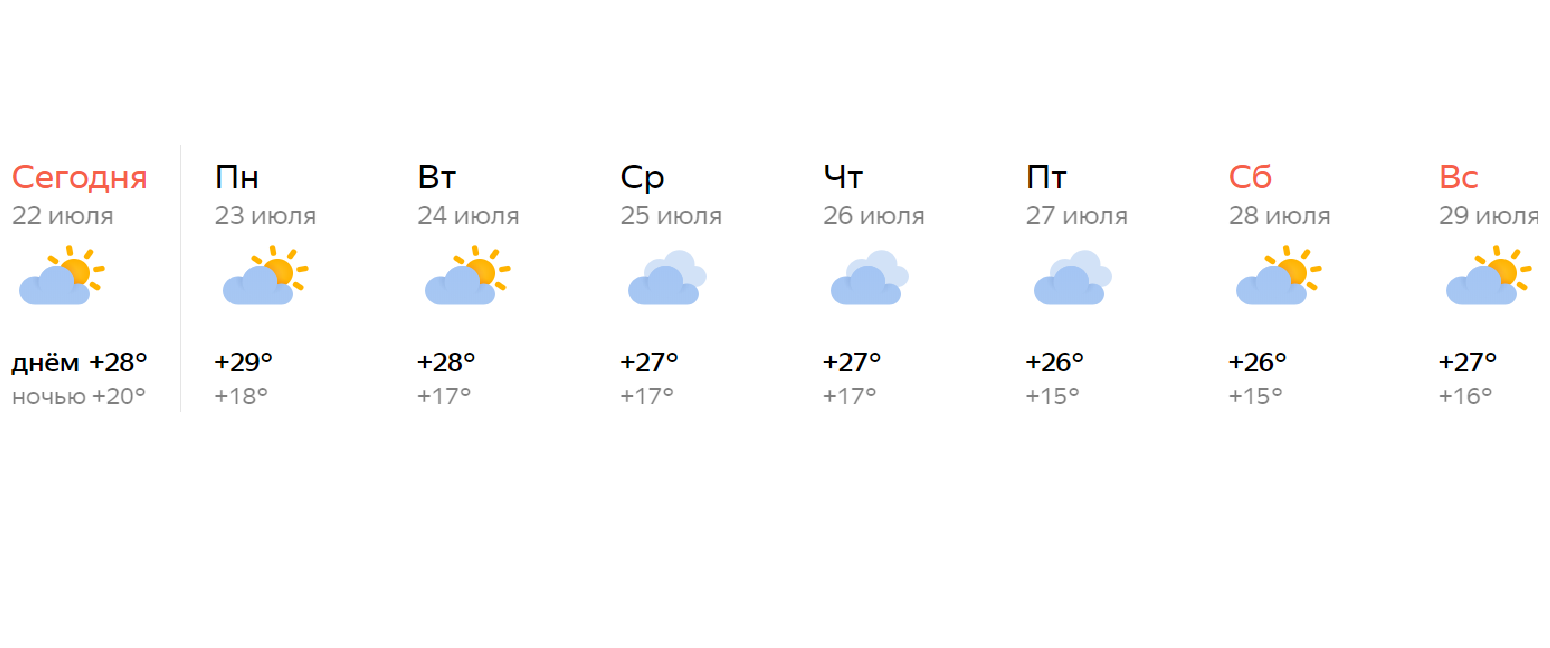Select the Вт day heading
This screenshot has height=648, width=1550.
[437, 178]
